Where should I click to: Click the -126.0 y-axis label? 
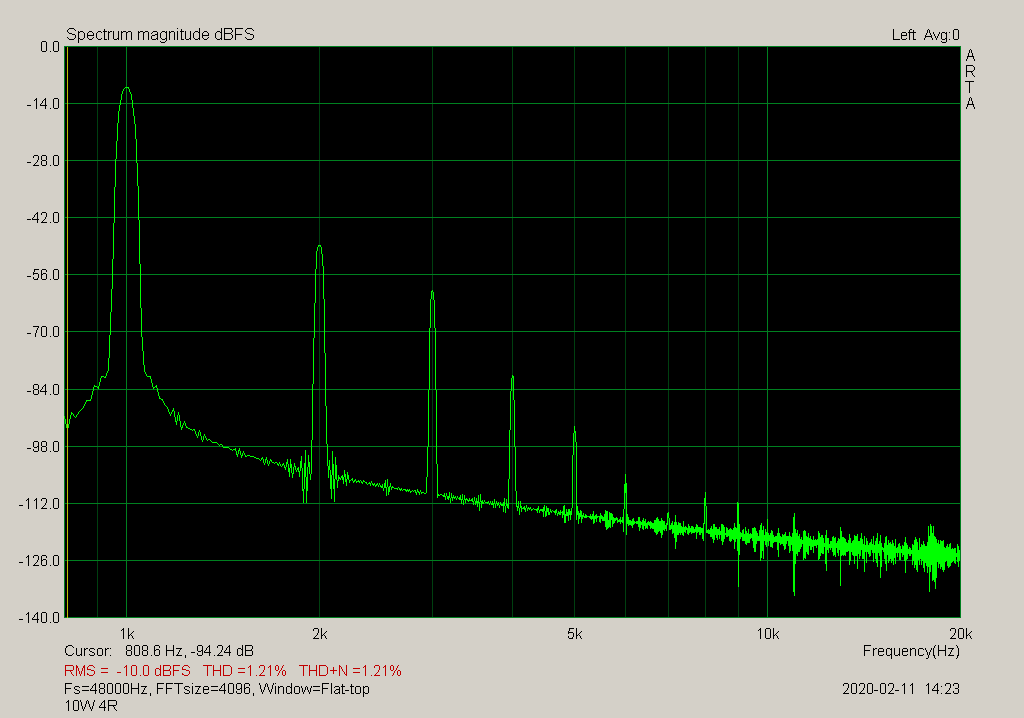40,561
